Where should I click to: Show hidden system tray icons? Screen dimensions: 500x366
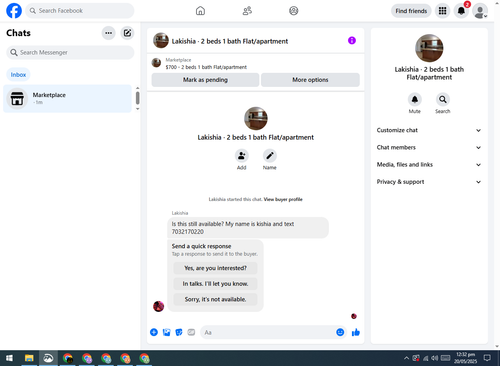406,358
